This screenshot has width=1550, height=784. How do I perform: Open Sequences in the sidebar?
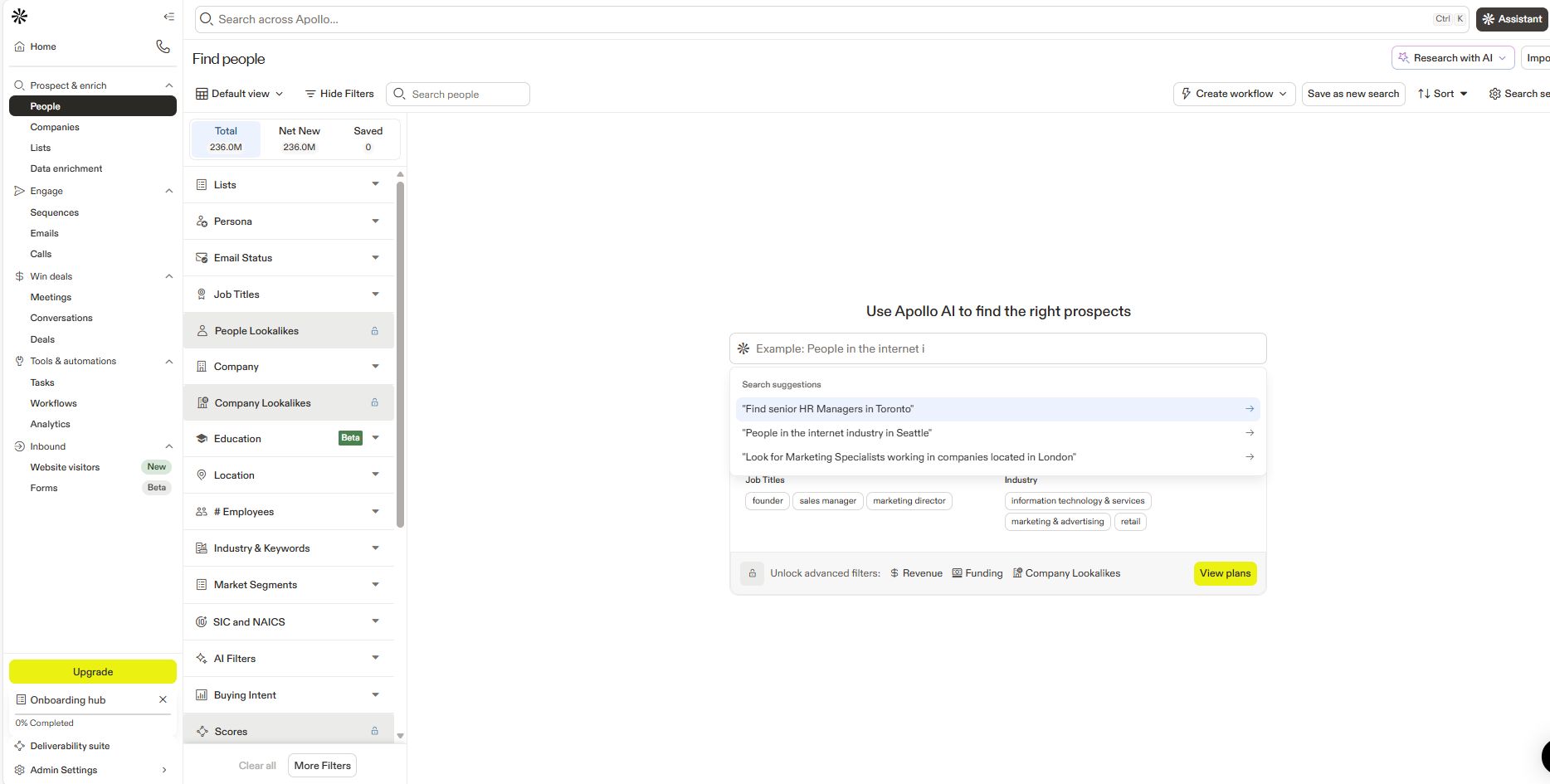[x=55, y=212]
